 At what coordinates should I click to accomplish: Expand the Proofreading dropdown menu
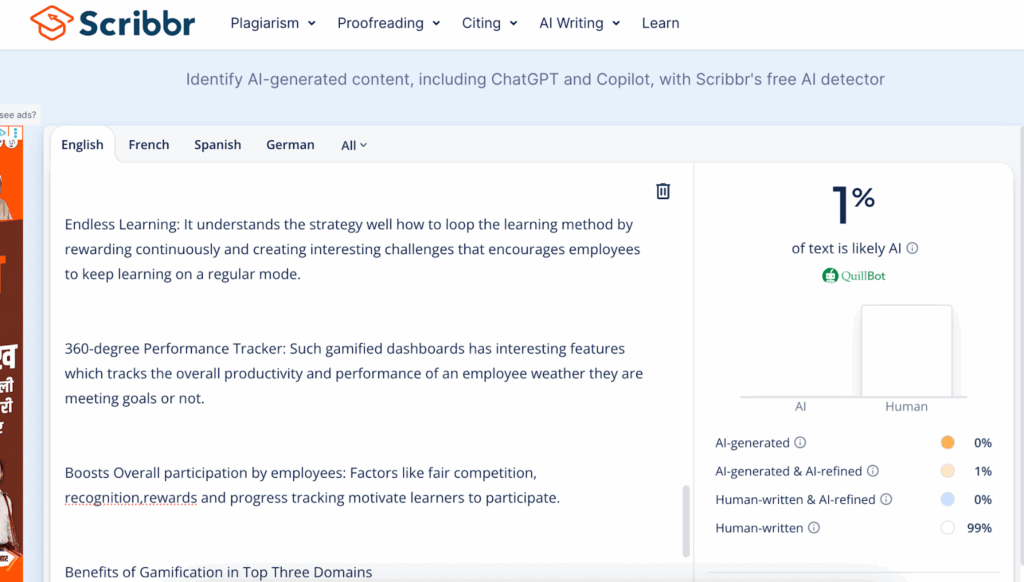[x=389, y=23]
